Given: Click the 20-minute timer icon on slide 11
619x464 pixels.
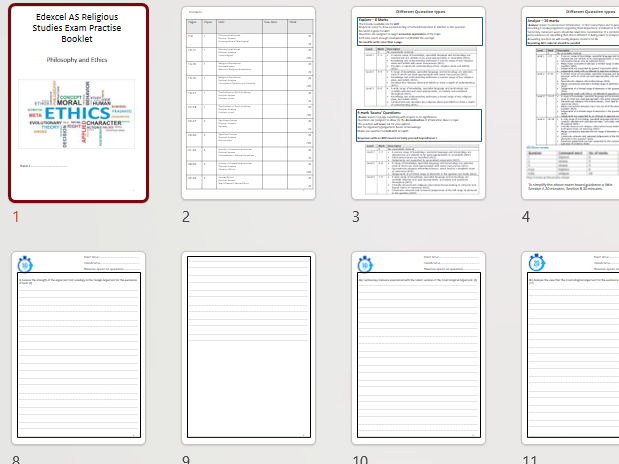Looking at the screenshot, I should point(536,263).
